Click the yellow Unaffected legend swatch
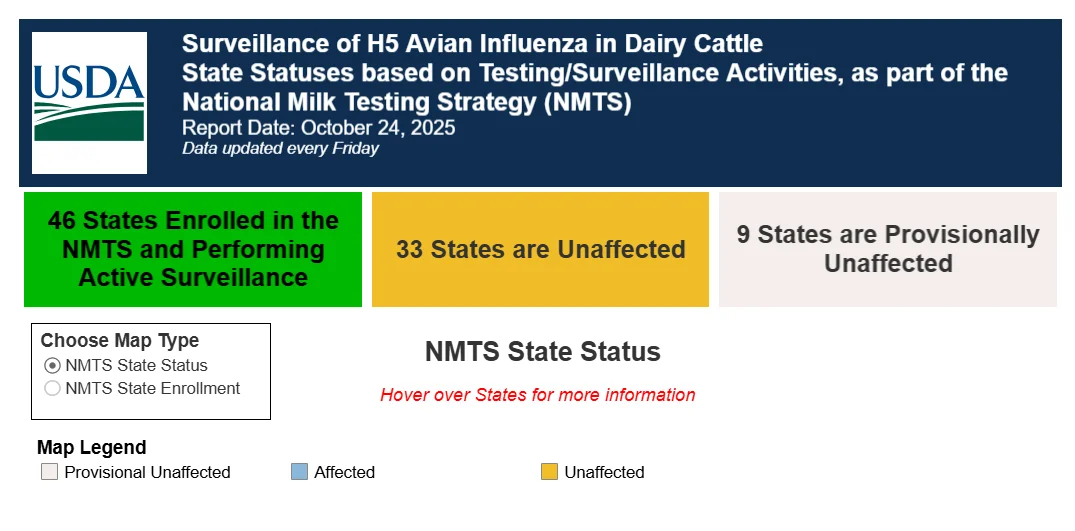This screenshot has height=531, width=1075. point(549,471)
